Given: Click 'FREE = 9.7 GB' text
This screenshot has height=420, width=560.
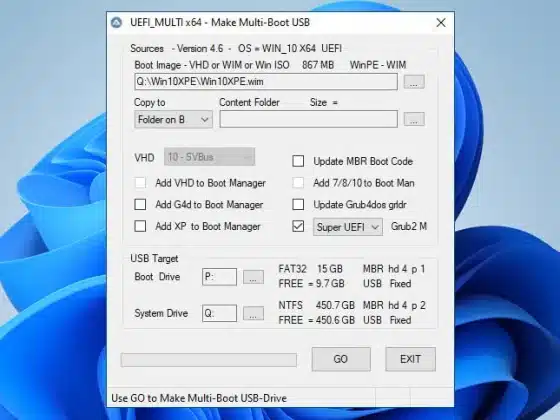Looking at the screenshot, I should (x=311, y=284).
